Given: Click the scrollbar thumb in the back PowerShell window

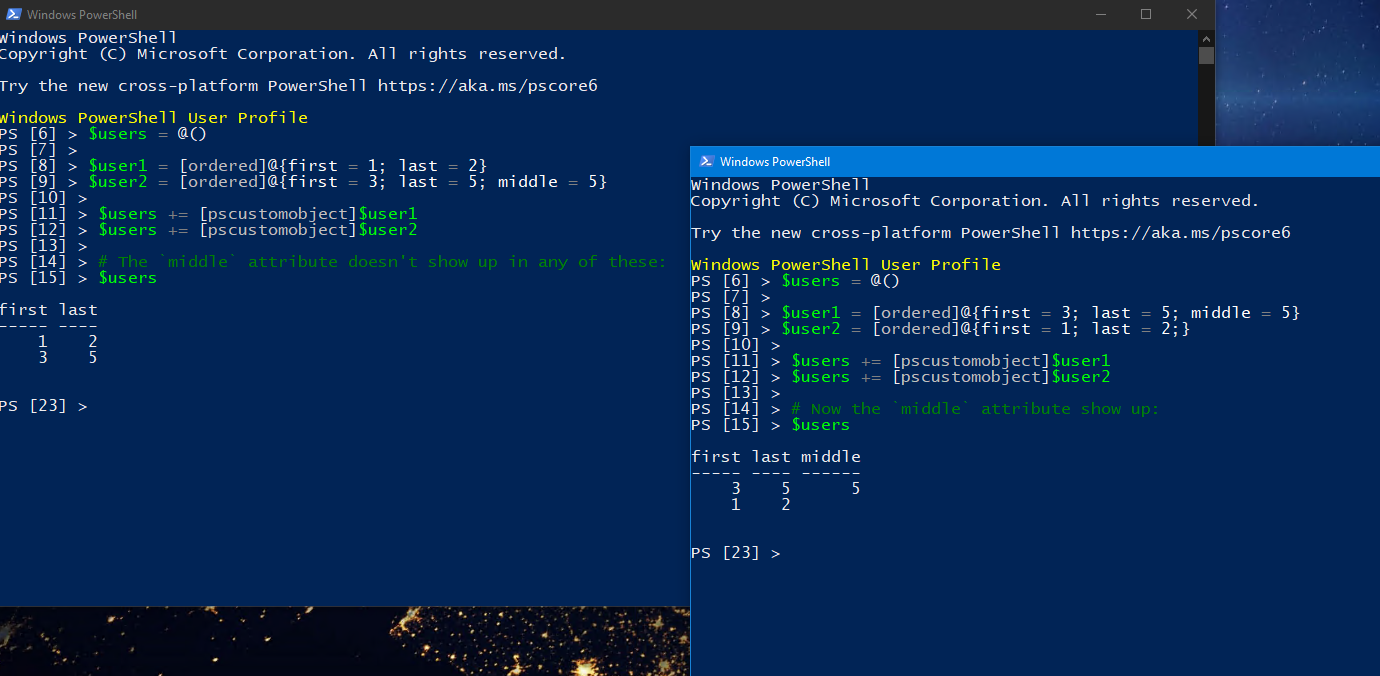Looking at the screenshot, I should [x=1206, y=55].
